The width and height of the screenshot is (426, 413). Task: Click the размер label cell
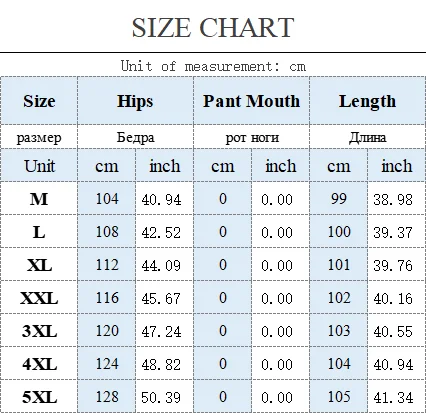point(39,138)
